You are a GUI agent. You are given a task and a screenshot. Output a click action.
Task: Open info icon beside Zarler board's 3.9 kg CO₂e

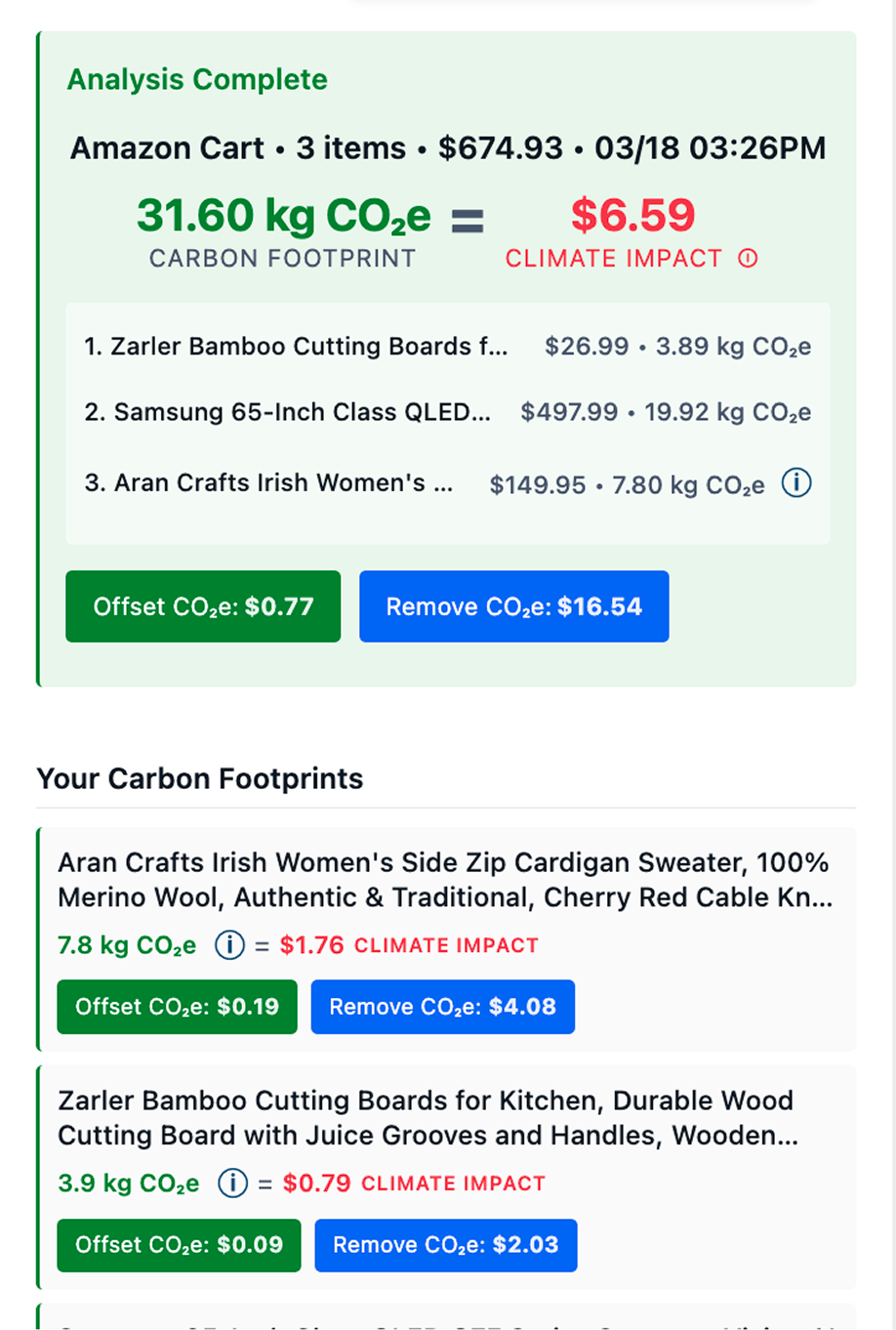(x=231, y=1183)
